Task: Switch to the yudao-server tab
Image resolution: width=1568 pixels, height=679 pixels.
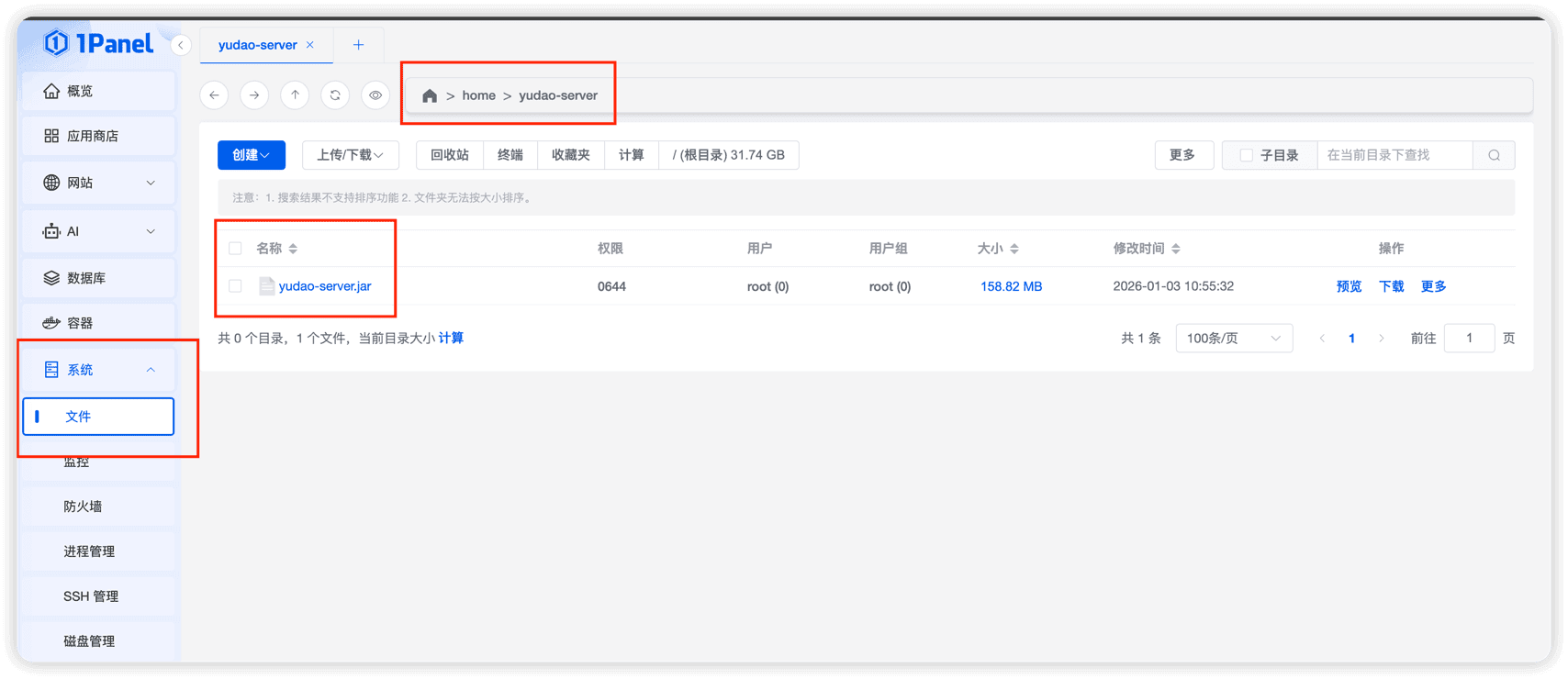Action: tap(257, 45)
